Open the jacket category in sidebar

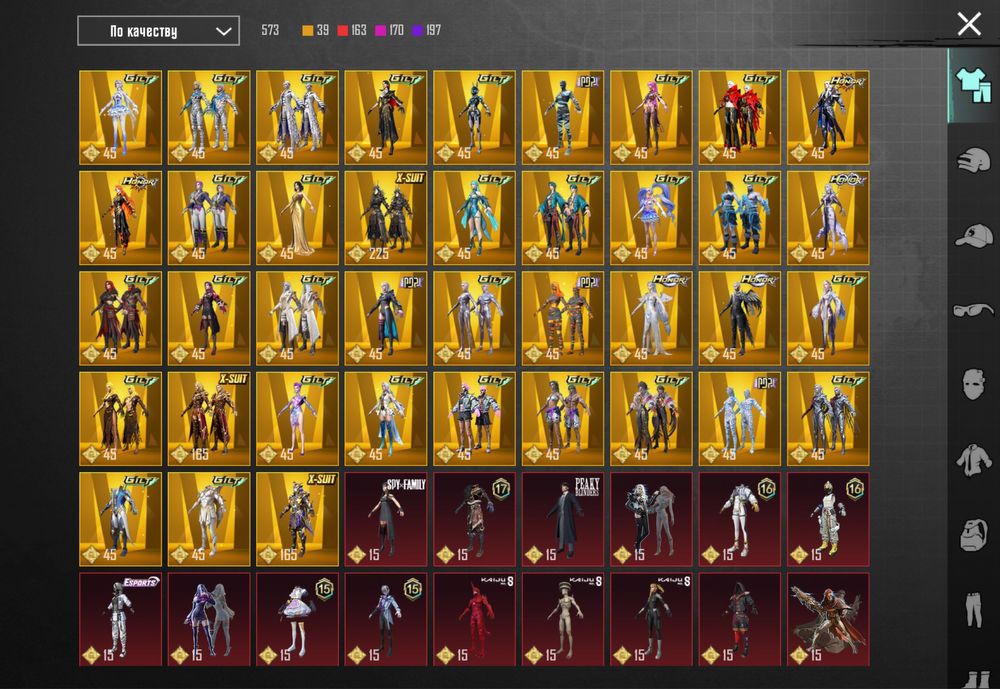(x=973, y=459)
